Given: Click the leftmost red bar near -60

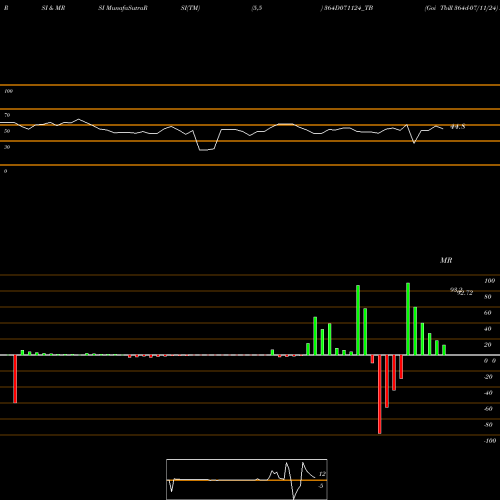Looking at the screenshot, I should [x=15, y=379].
